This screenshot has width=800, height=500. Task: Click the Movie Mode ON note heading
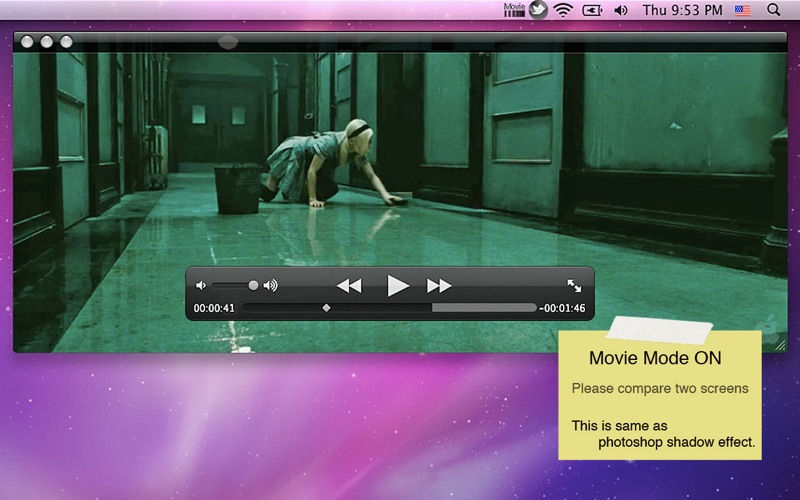(655, 358)
